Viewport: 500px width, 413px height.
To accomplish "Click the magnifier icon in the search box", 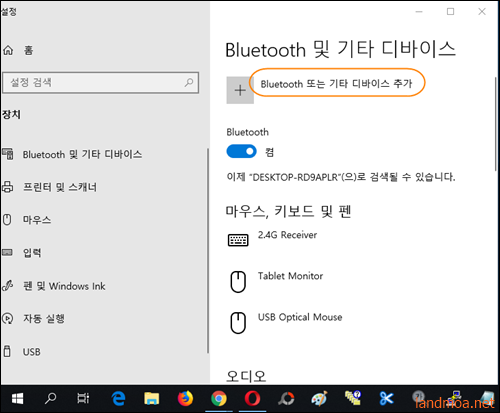I will point(189,82).
